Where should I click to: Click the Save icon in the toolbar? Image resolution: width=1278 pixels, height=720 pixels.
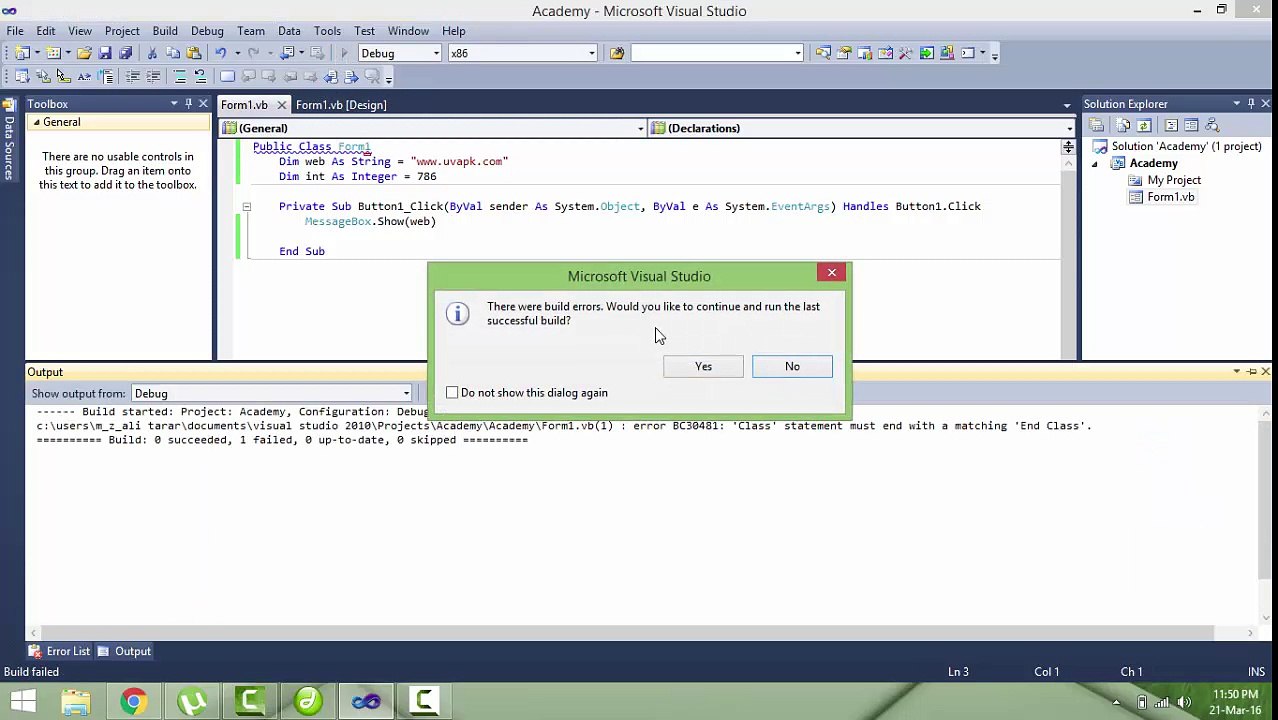point(105,53)
